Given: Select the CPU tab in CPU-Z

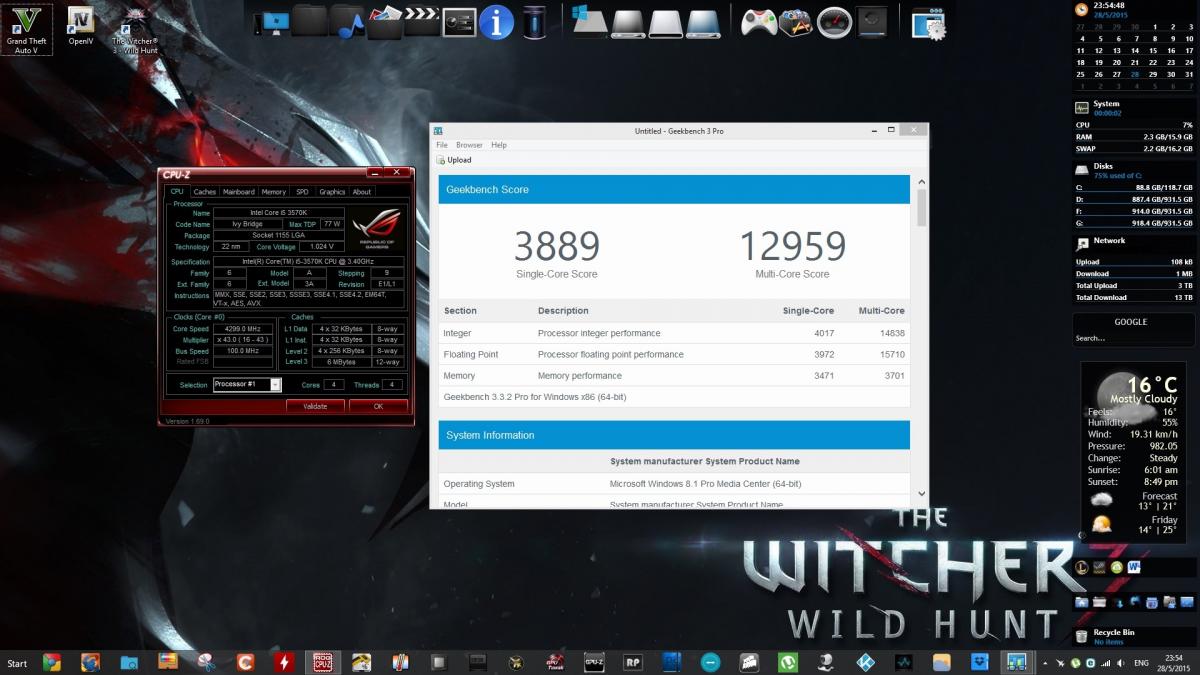Looking at the screenshot, I should click(177, 191).
